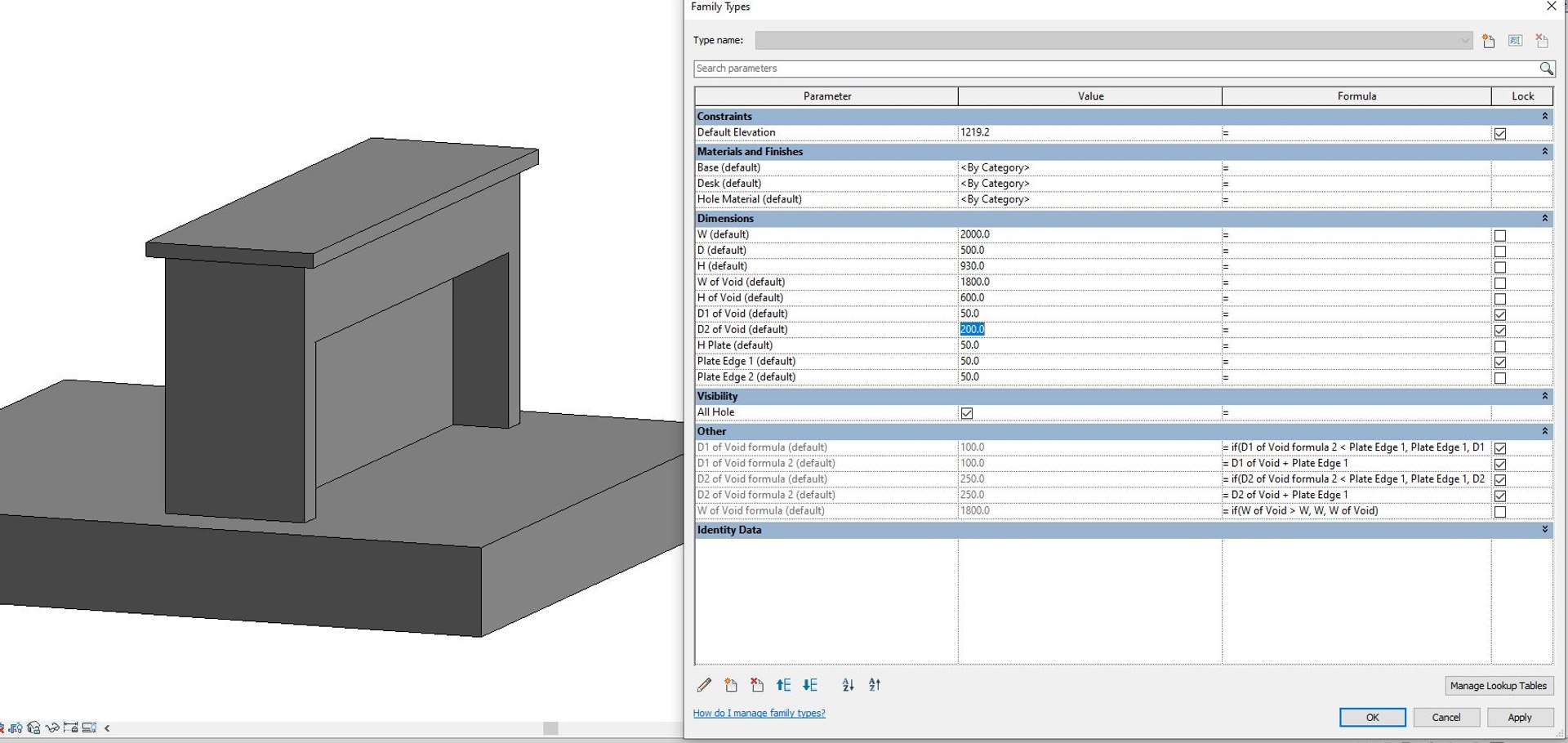Uncheck lock for Default Elevation
The image size is (1568, 743).
click(1500, 133)
